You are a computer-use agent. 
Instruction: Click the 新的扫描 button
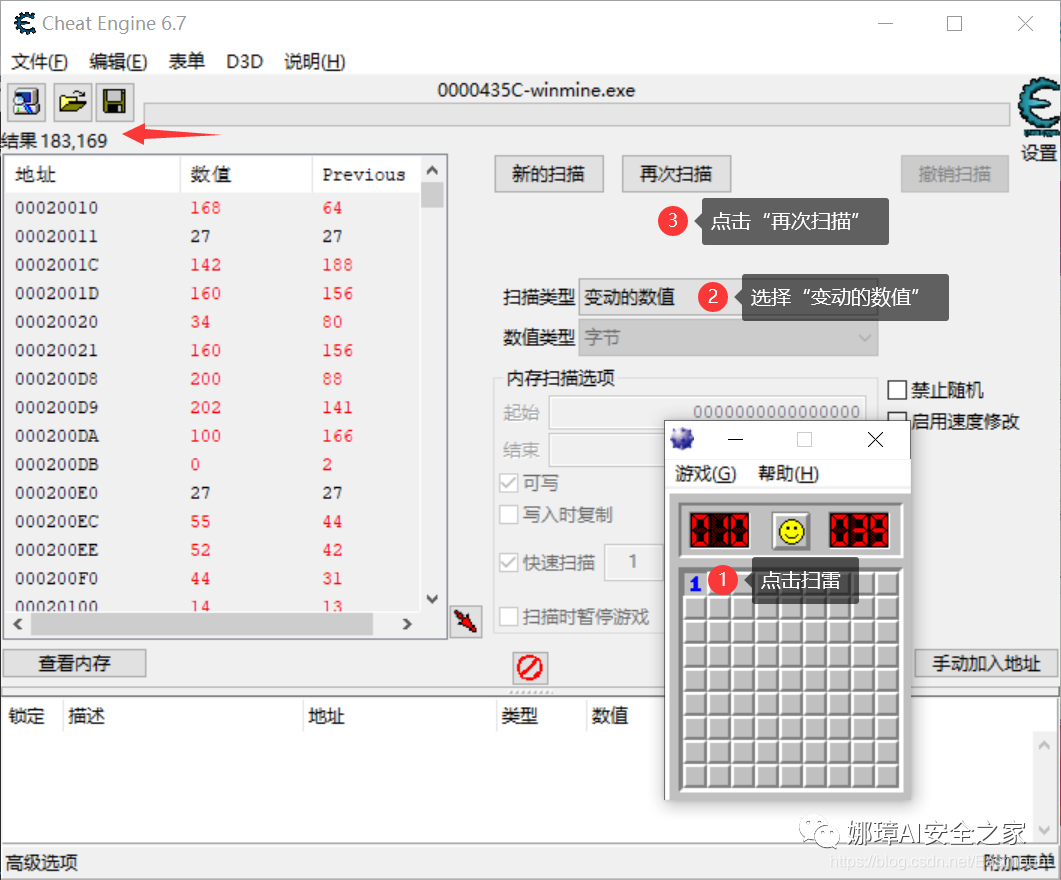click(548, 175)
